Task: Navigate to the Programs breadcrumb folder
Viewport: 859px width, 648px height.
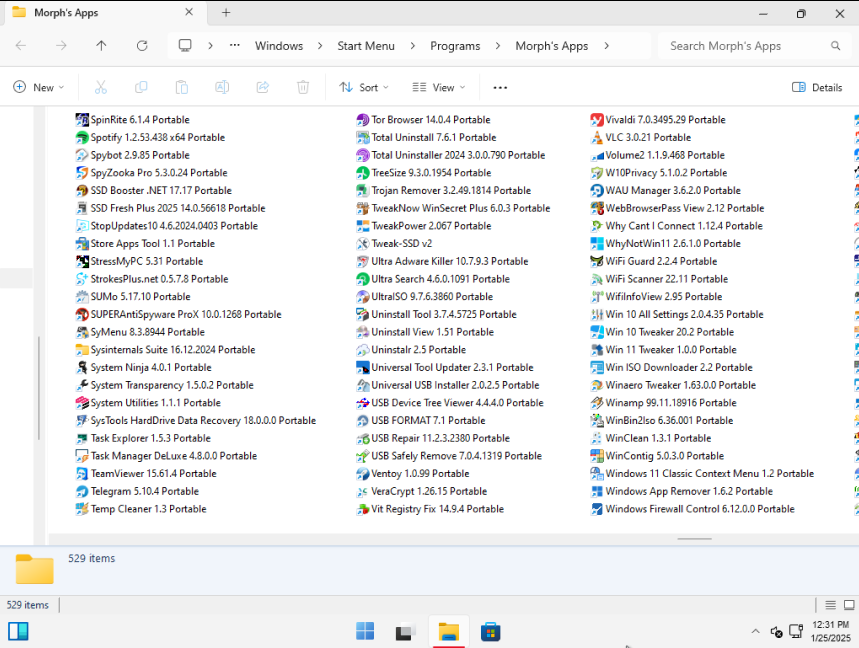Action: (455, 46)
